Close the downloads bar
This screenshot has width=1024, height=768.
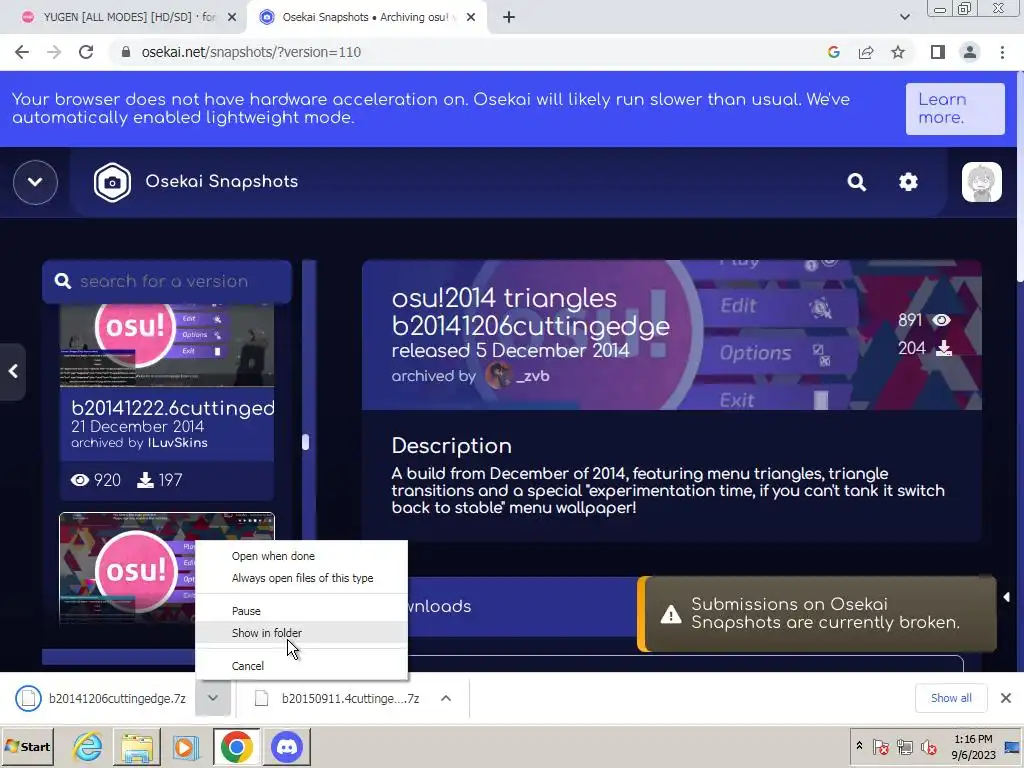(x=1006, y=699)
